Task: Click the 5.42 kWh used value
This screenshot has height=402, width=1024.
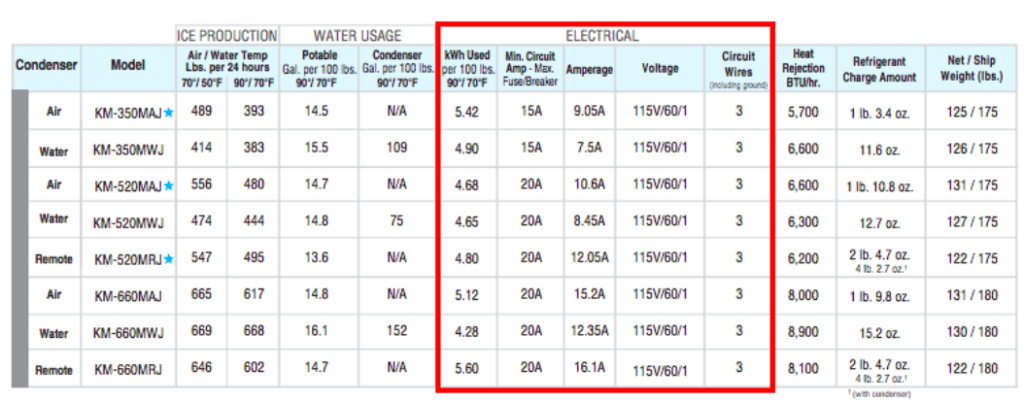Action: [x=467, y=112]
